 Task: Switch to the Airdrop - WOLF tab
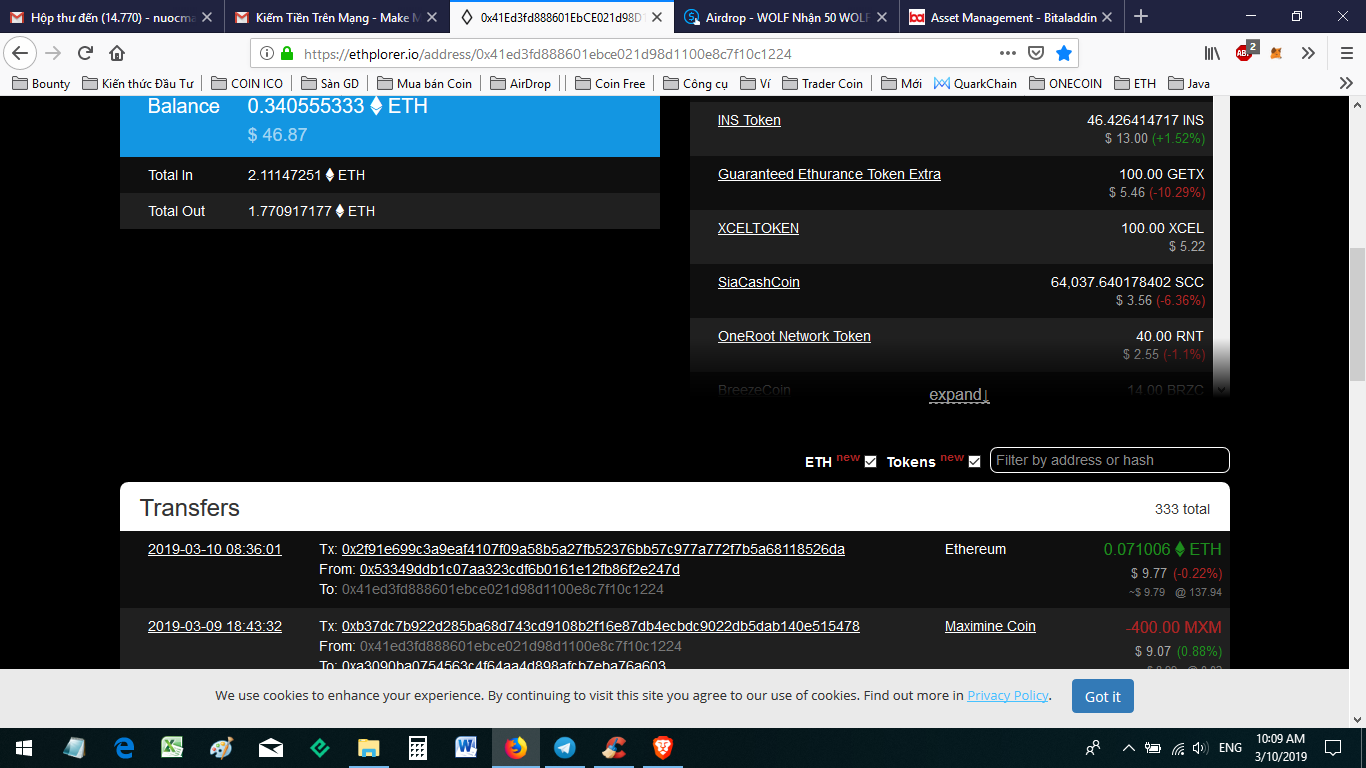(788, 17)
